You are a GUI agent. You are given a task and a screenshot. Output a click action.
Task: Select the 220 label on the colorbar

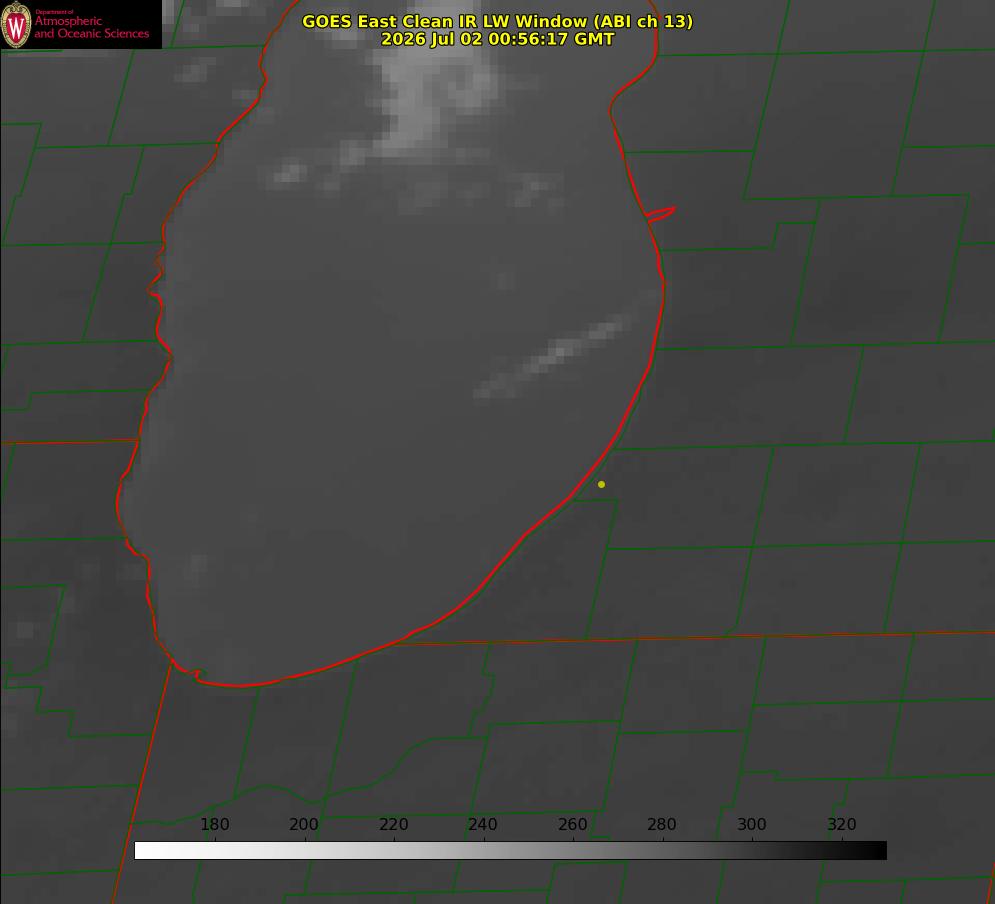coord(393,824)
